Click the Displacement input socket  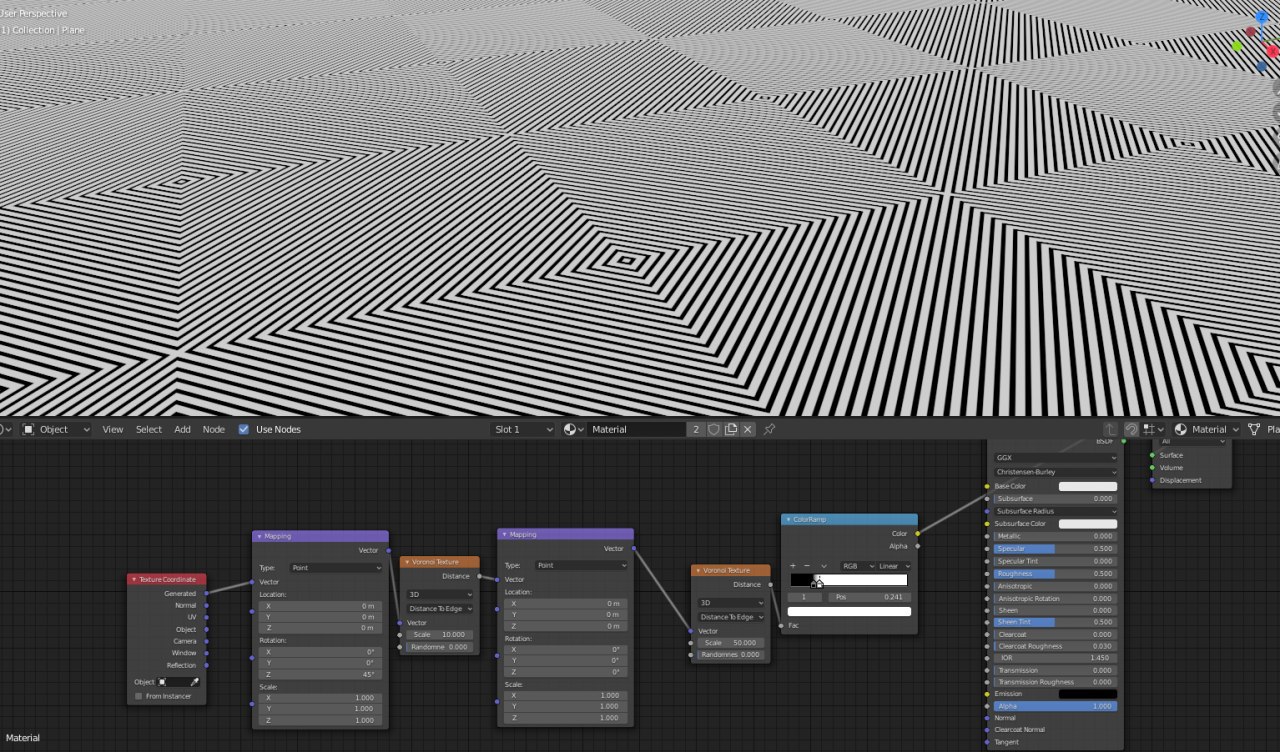(1151, 480)
